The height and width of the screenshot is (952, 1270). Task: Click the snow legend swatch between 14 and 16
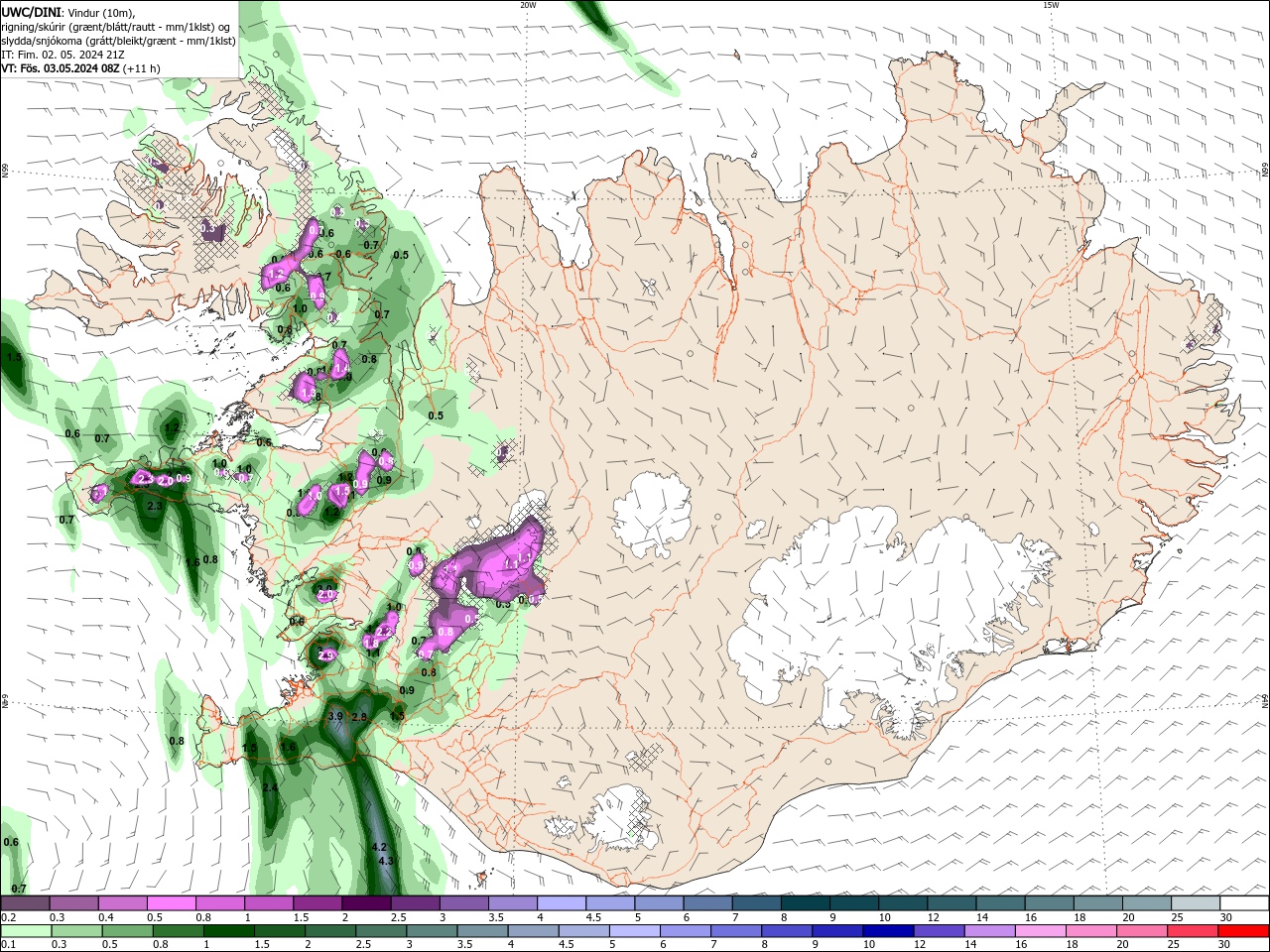[1000, 903]
